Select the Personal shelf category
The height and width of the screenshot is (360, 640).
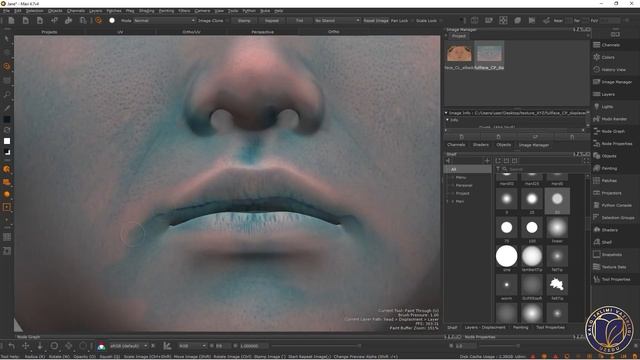pyautogui.click(x=464, y=185)
